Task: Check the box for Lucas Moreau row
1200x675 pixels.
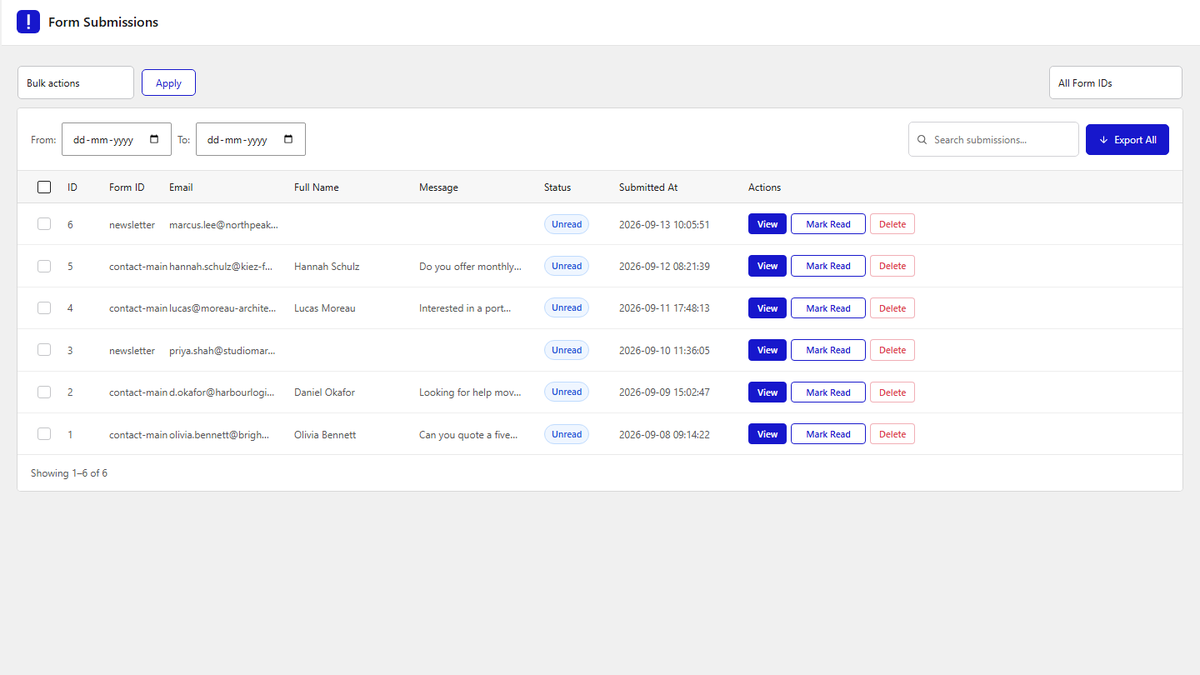Action: tap(44, 308)
